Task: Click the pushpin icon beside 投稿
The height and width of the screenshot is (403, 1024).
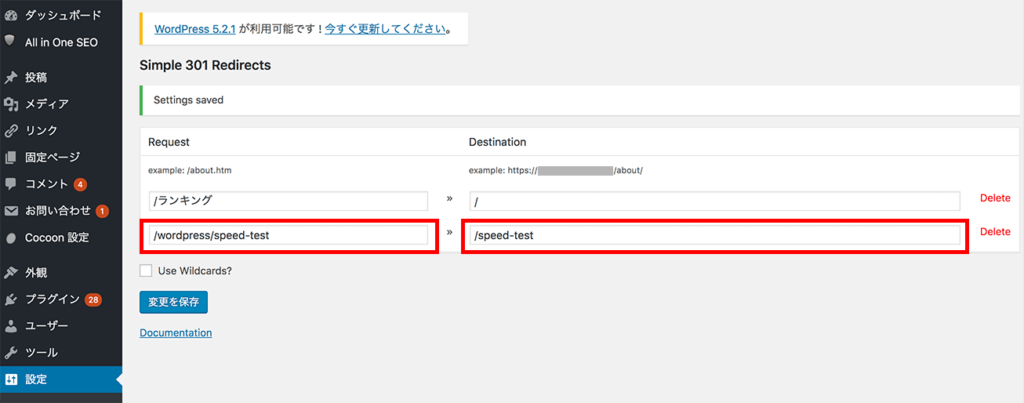Action: [x=10, y=78]
